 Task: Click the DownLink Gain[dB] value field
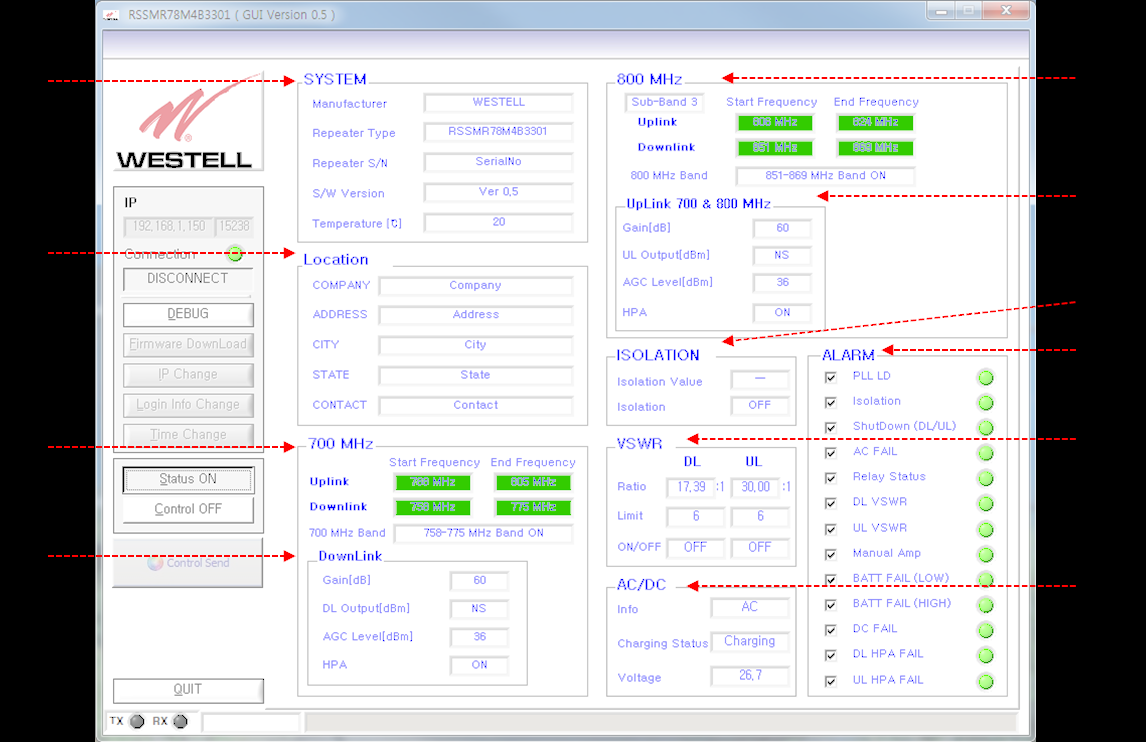479,581
